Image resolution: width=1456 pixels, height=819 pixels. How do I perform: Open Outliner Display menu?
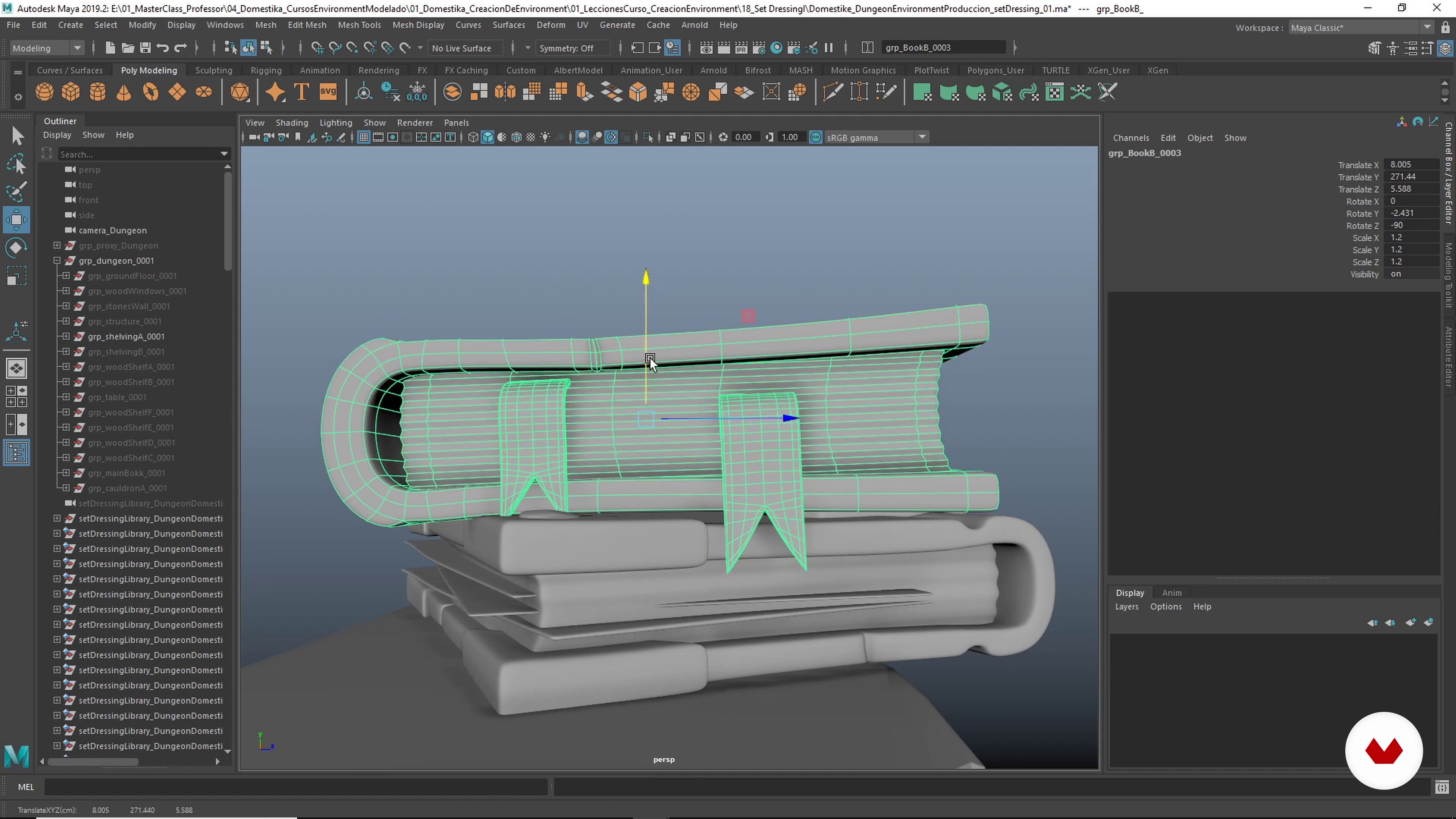coord(57,135)
